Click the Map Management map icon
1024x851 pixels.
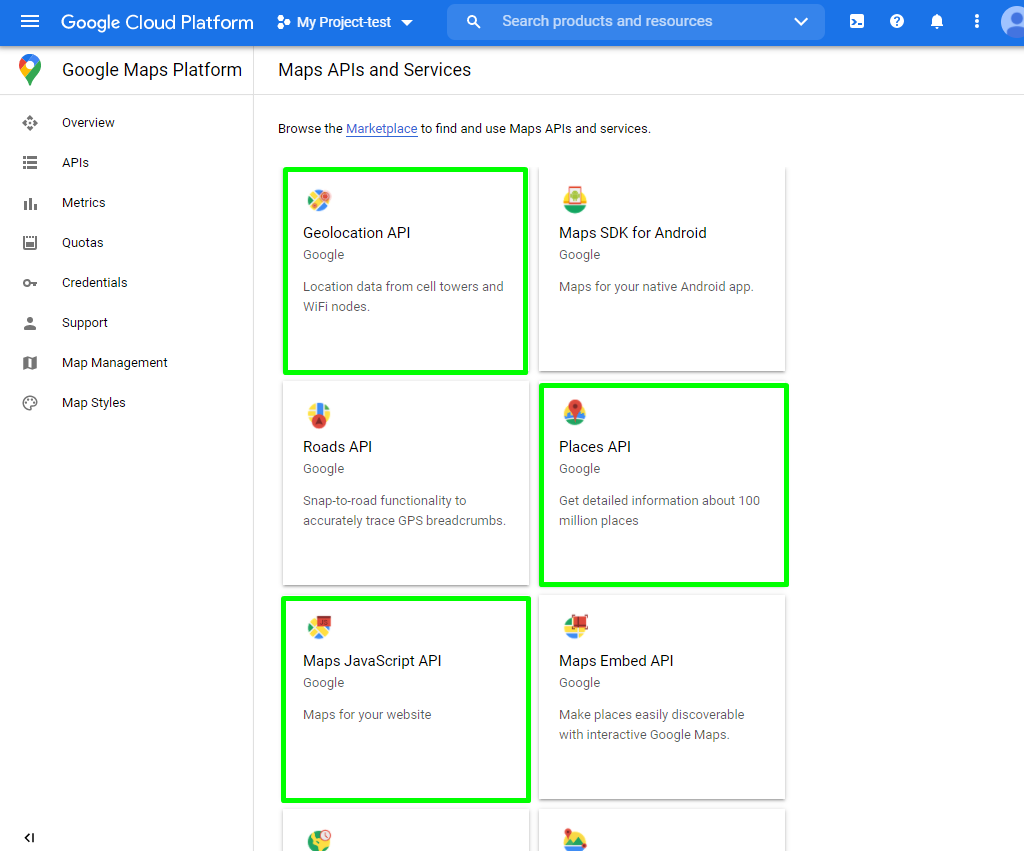tap(30, 363)
